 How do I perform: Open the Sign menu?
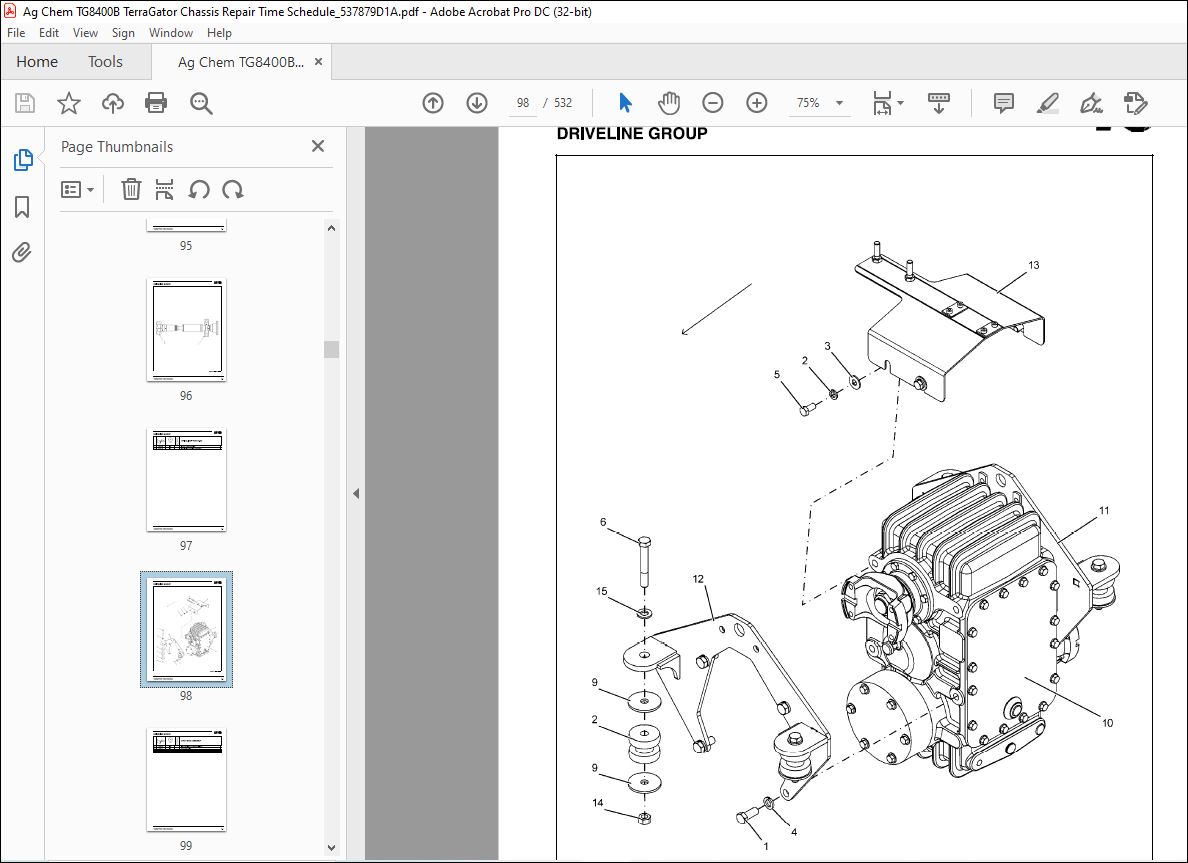[123, 33]
